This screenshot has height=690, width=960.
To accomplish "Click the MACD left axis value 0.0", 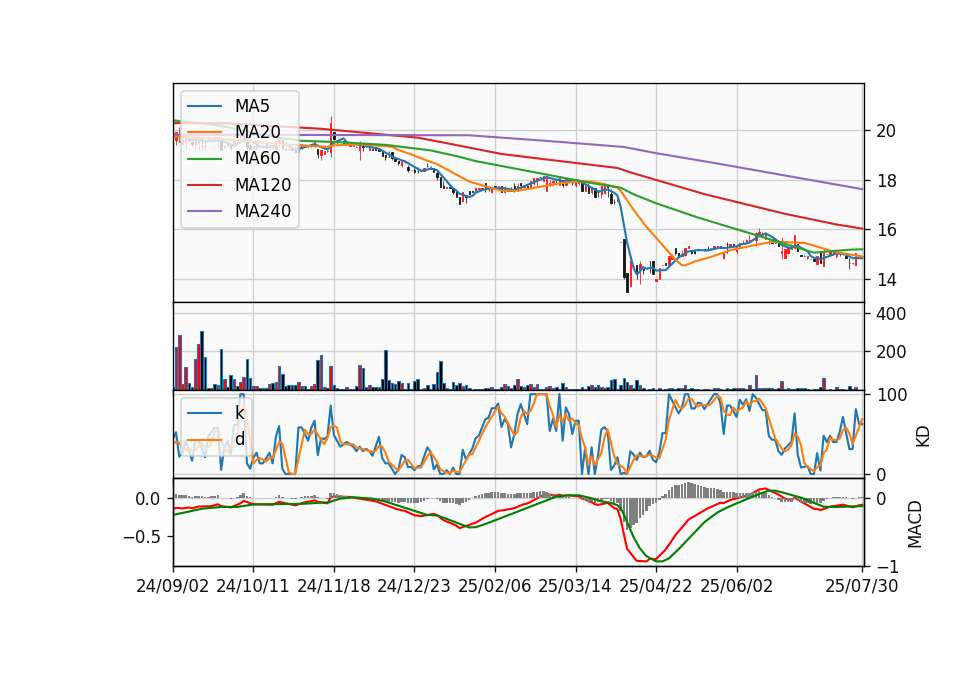I will click(148, 500).
